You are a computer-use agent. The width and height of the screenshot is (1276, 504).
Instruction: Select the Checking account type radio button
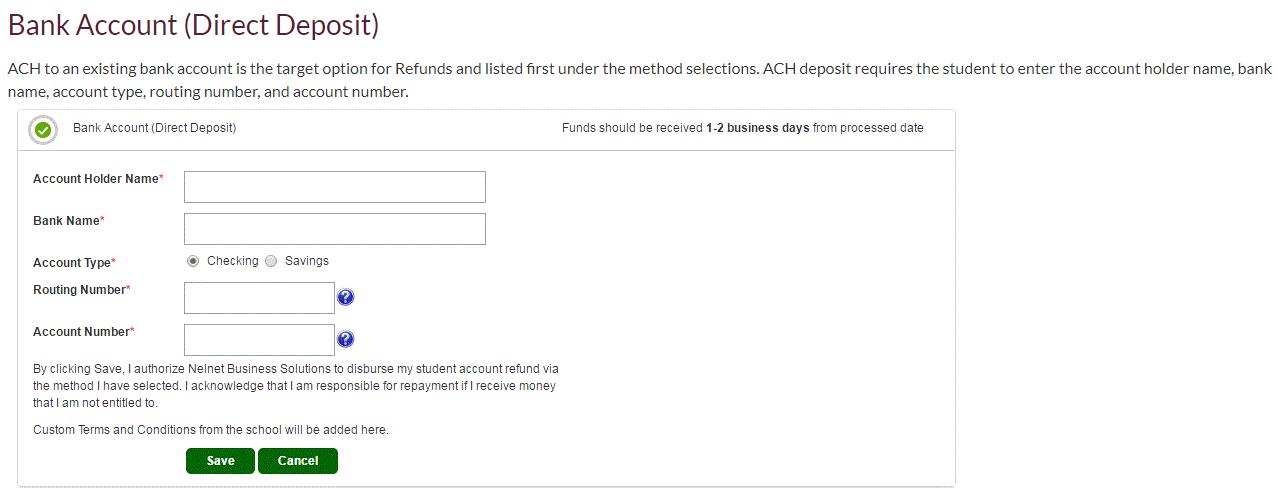193,261
